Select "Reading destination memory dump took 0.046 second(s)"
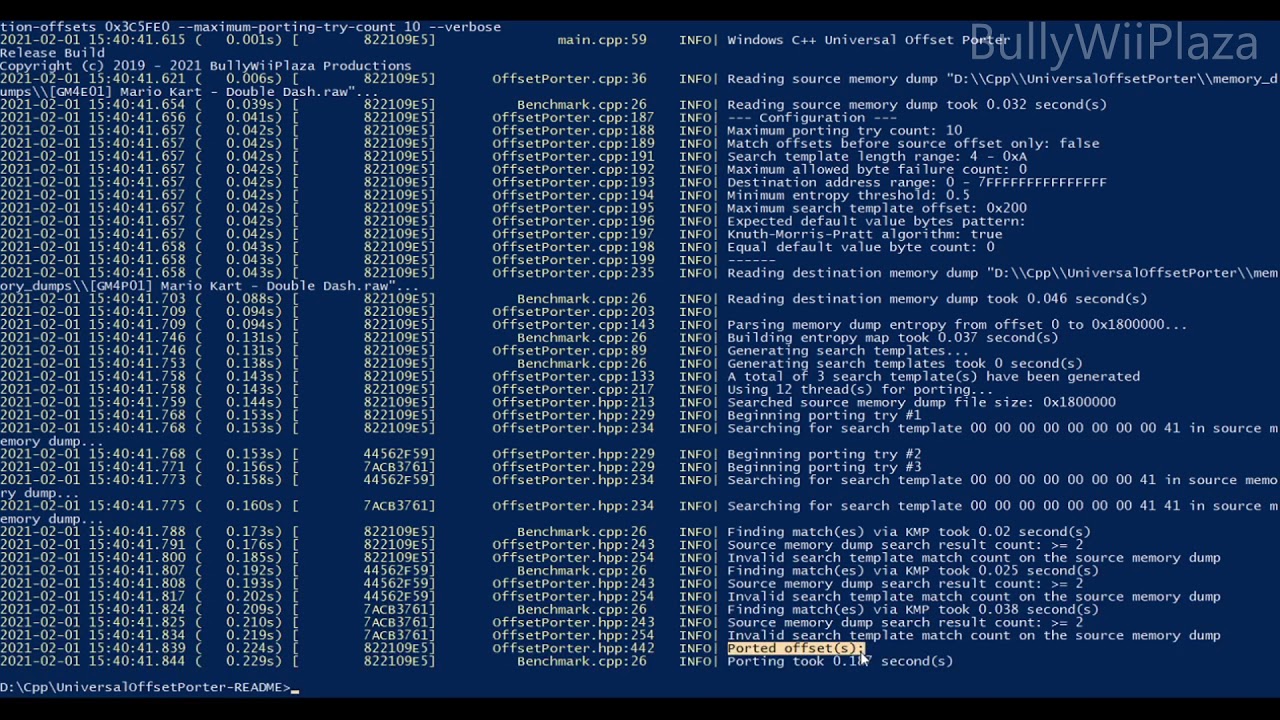 [x=937, y=299]
